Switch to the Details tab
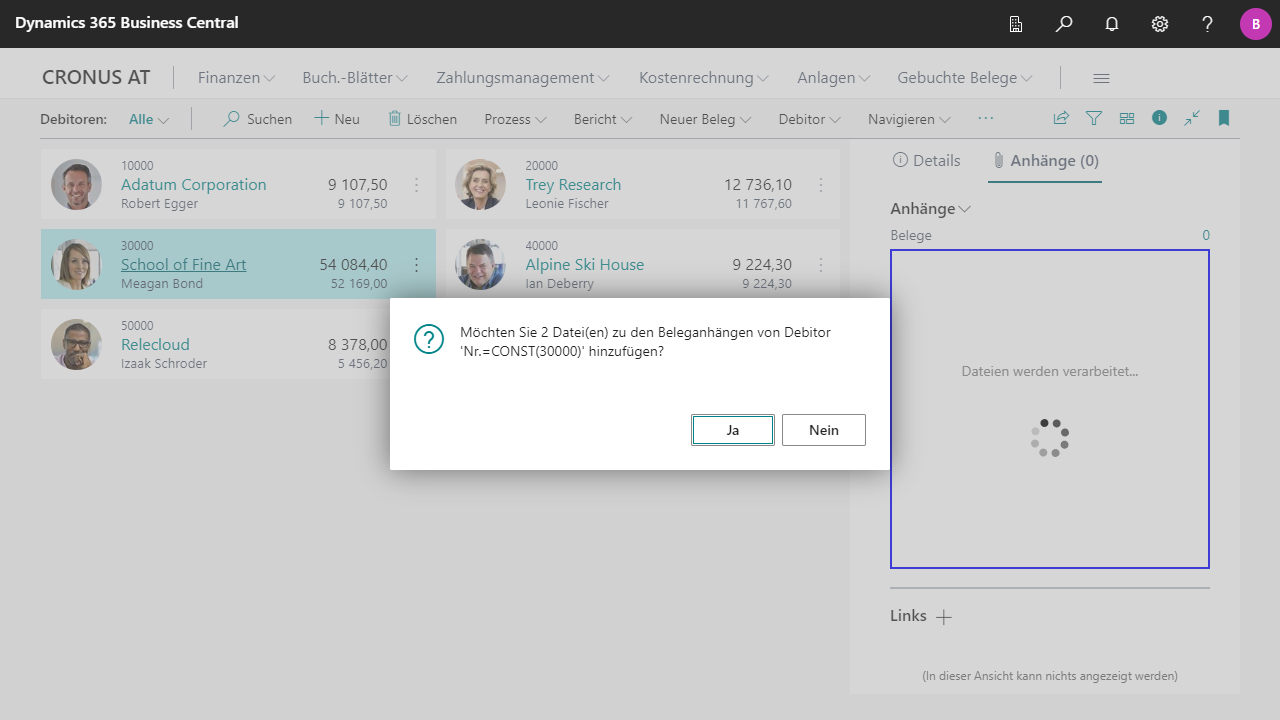Screen dimensions: 1280x720 coord(926,161)
